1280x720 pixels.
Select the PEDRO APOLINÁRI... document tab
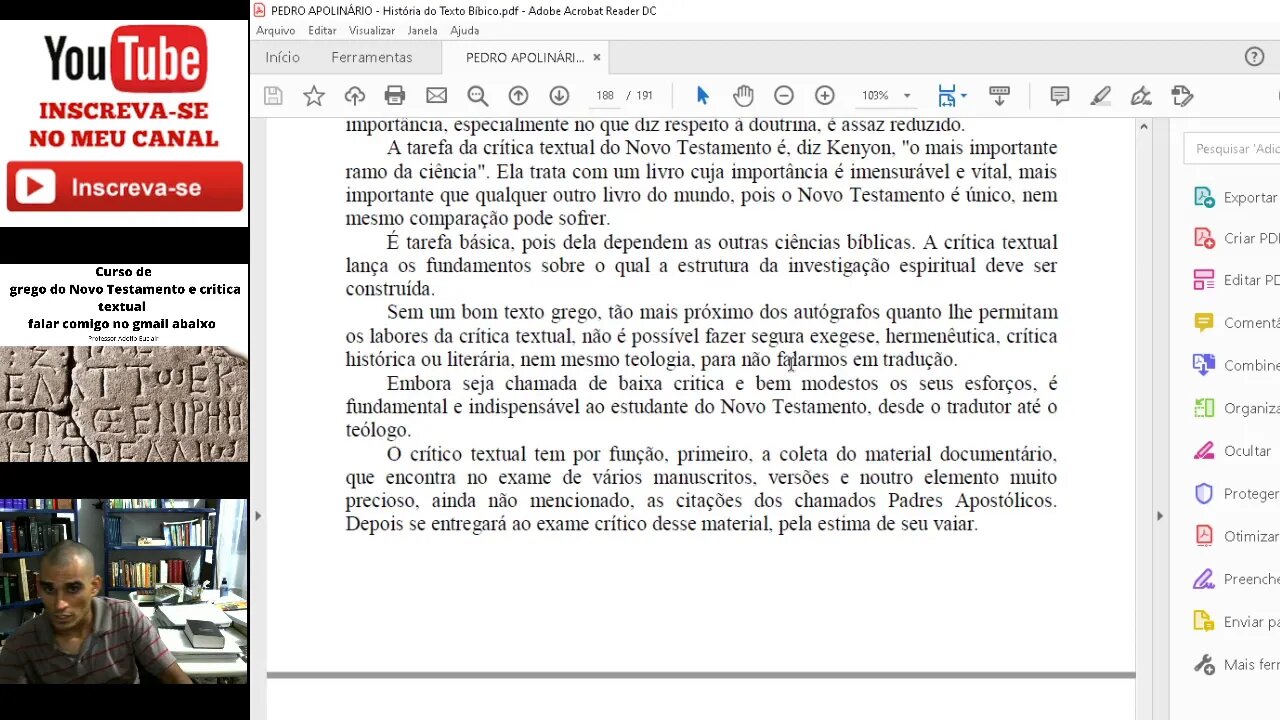525,57
